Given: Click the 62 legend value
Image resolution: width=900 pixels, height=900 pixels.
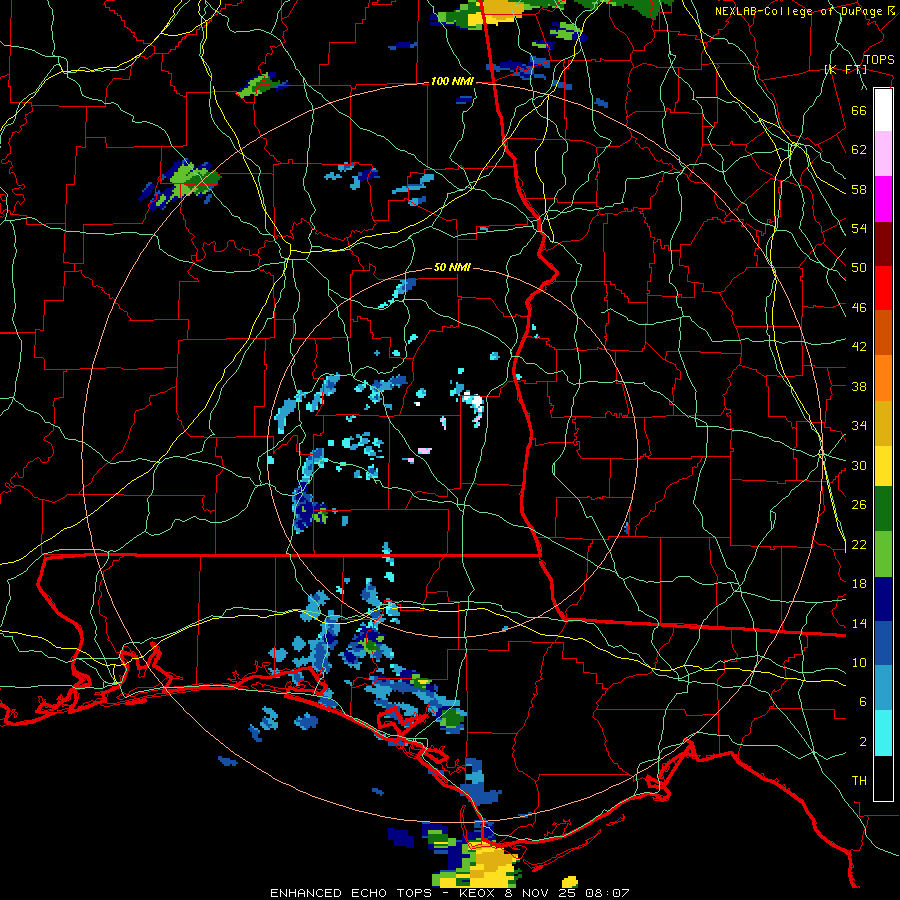Looking at the screenshot, I should coord(859,150).
